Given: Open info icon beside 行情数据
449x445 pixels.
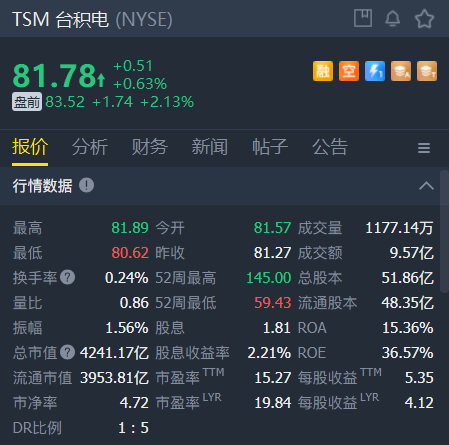Looking at the screenshot, I should [x=86, y=185].
